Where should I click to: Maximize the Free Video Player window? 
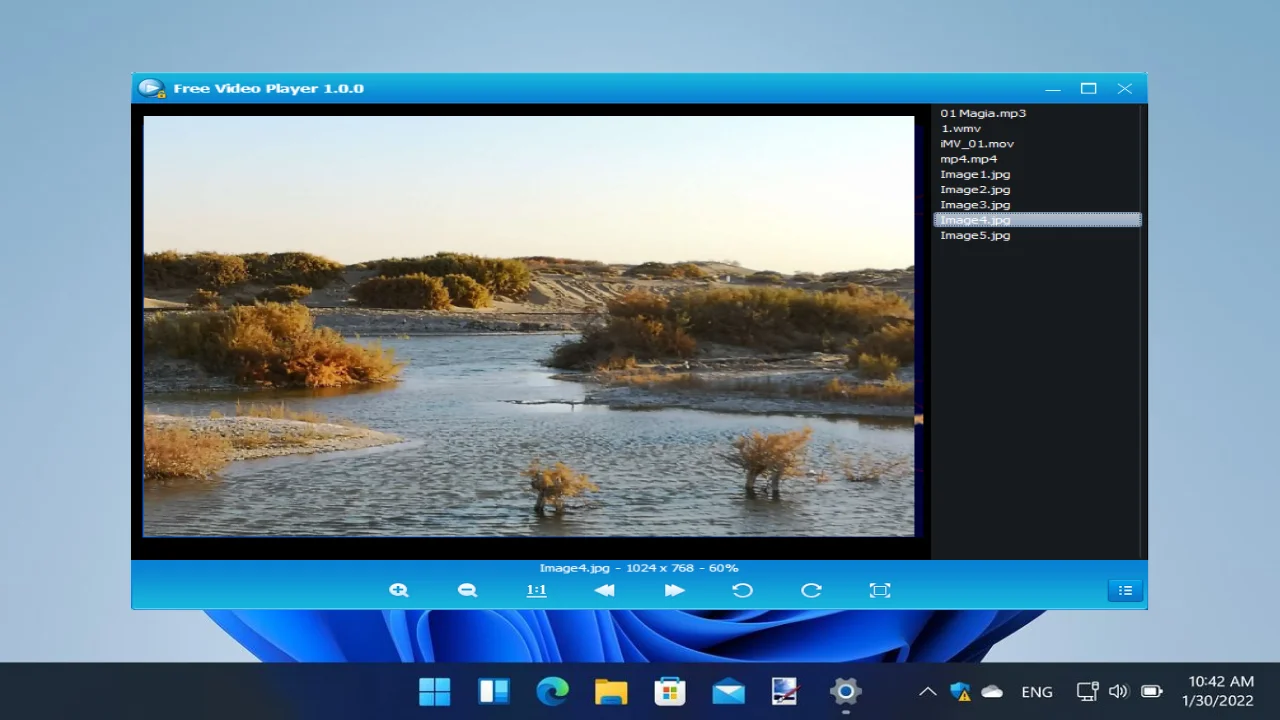1088,88
